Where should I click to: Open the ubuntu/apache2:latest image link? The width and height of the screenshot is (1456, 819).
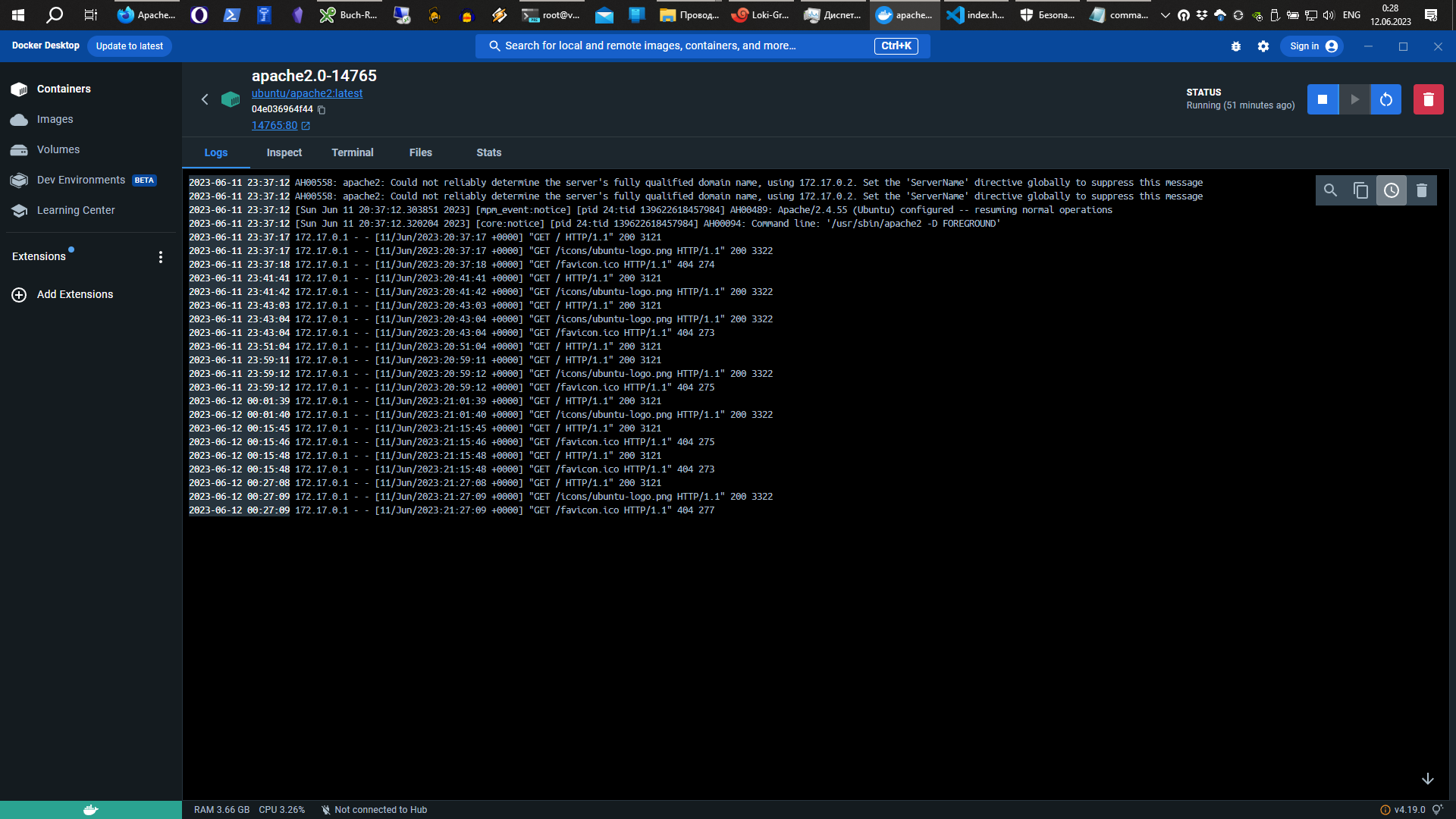tap(307, 93)
